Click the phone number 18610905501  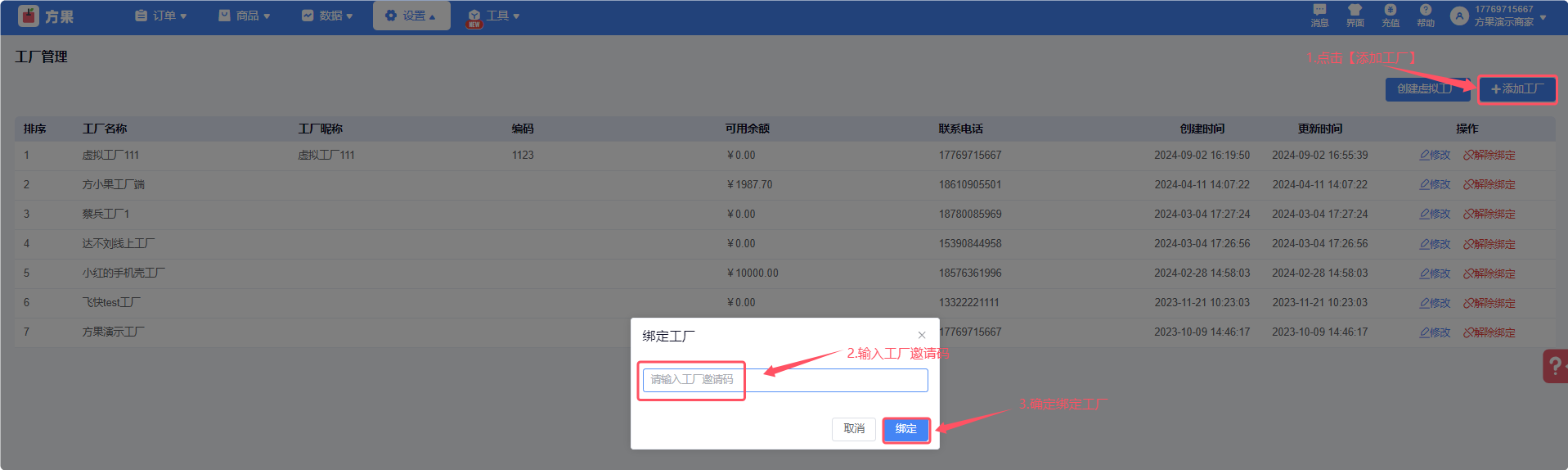pos(970,184)
